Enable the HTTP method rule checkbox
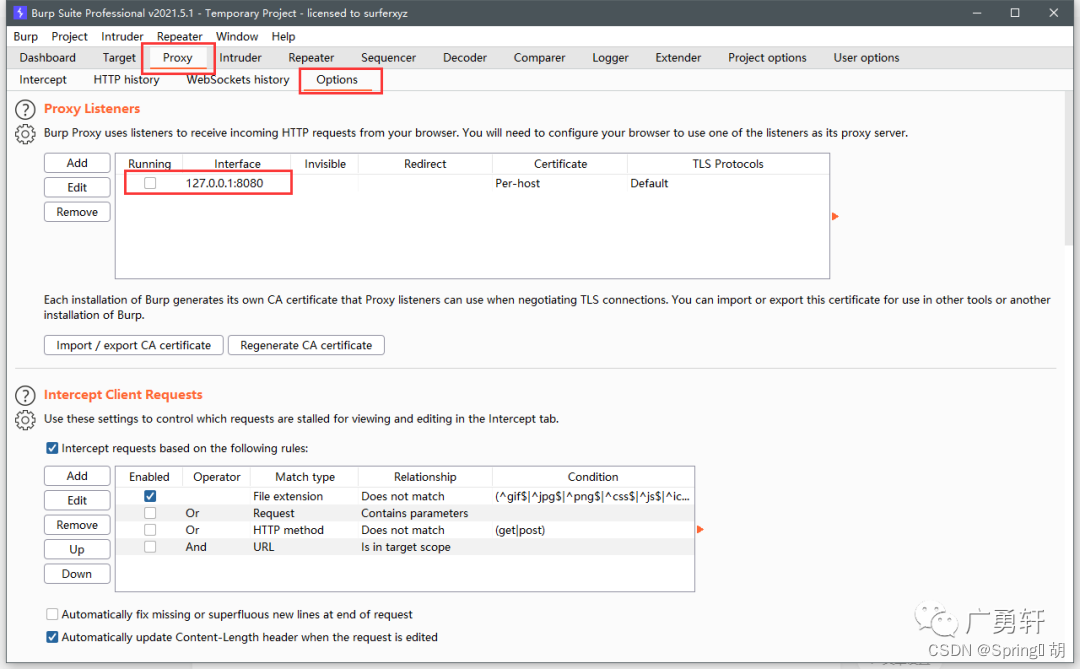This screenshot has height=669, width=1080. point(149,530)
